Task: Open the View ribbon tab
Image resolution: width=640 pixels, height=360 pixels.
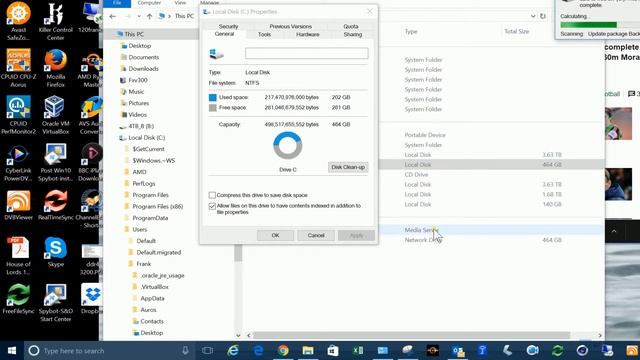Action: pyautogui.click(x=180, y=3)
